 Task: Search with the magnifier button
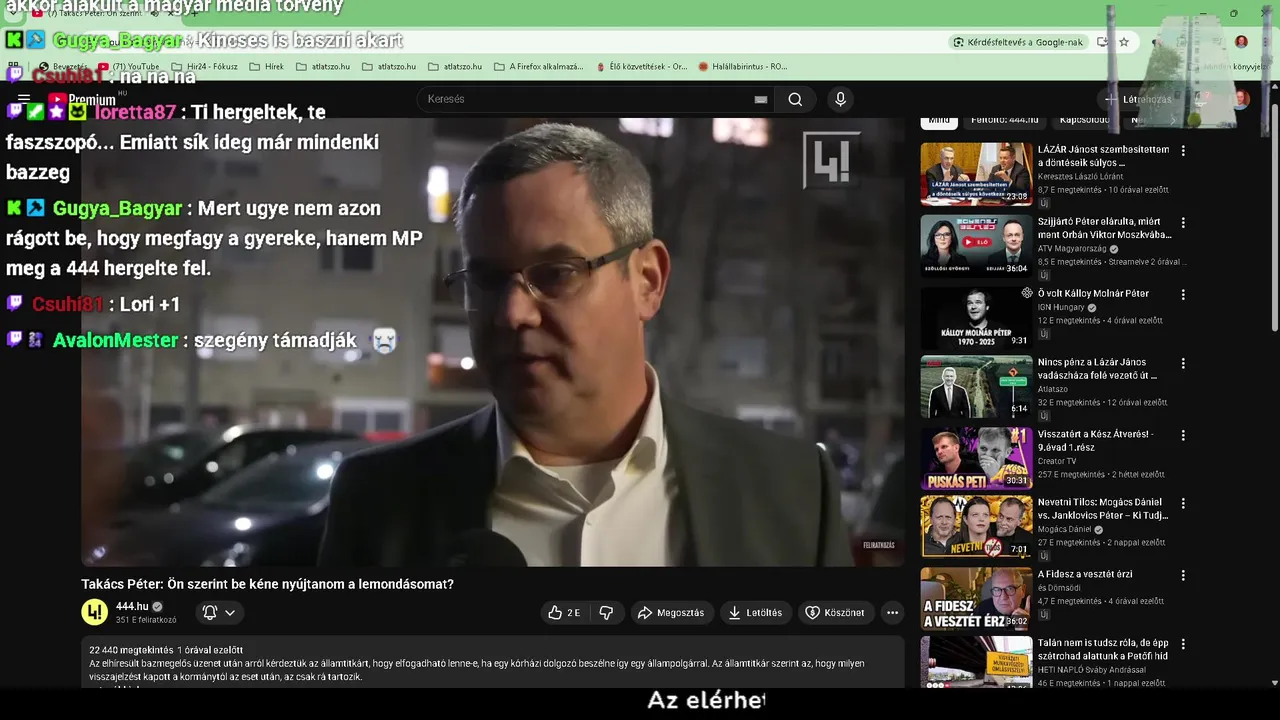tap(795, 99)
